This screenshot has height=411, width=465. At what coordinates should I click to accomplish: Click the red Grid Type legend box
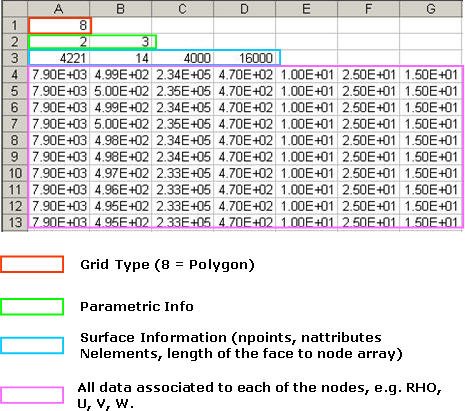[x=32, y=264]
